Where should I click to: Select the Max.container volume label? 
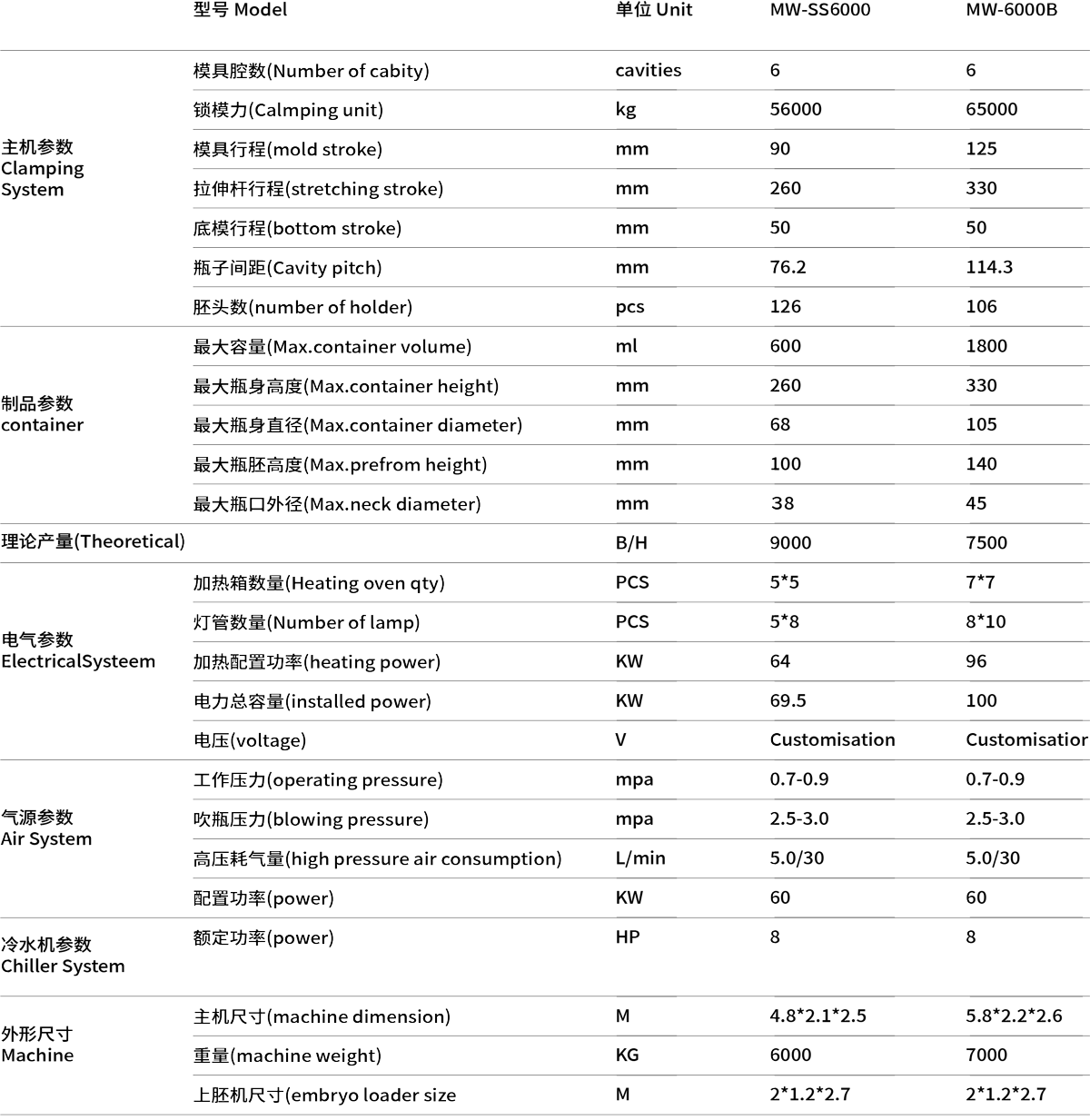point(332,347)
